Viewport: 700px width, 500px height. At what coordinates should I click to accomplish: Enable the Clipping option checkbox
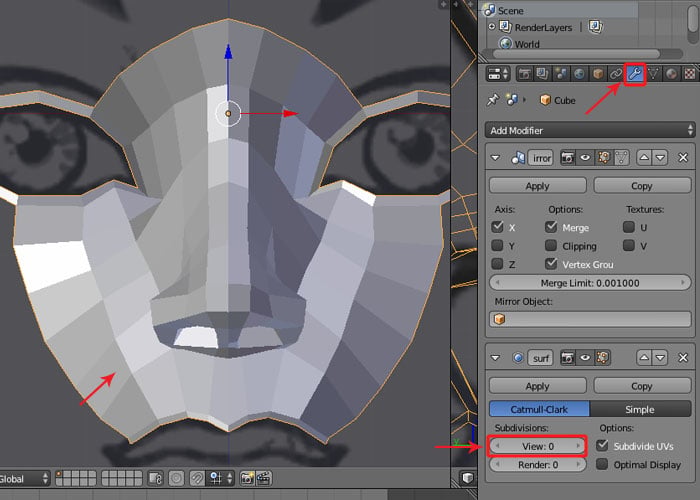pos(551,245)
